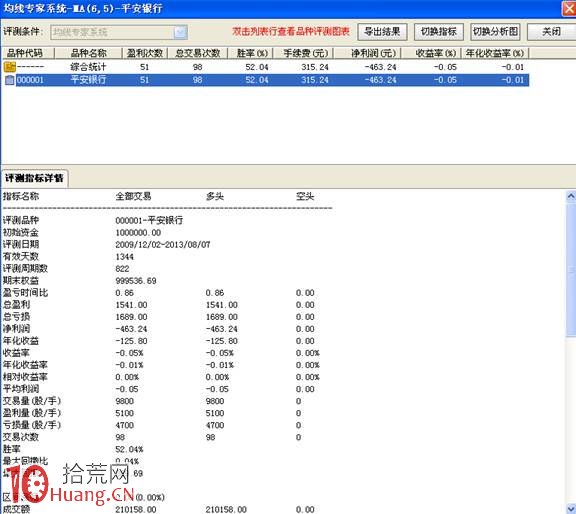The width and height of the screenshot is (576, 514).
Task: Click the 胜率 value 52.04% in details
Action: pyautogui.click(x=129, y=450)
